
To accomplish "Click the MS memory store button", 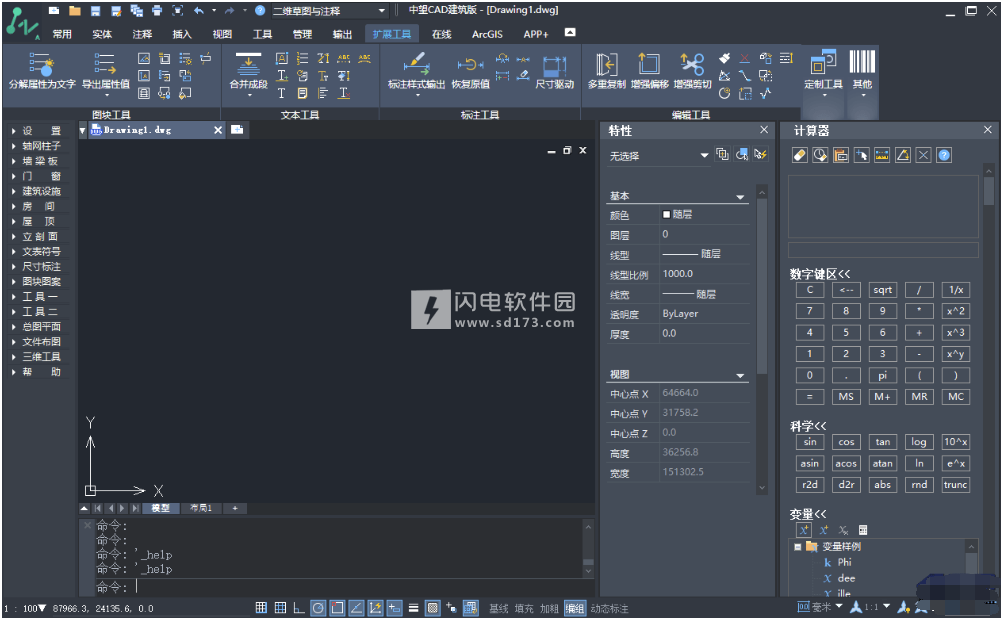I will click(x=846, y=396).
